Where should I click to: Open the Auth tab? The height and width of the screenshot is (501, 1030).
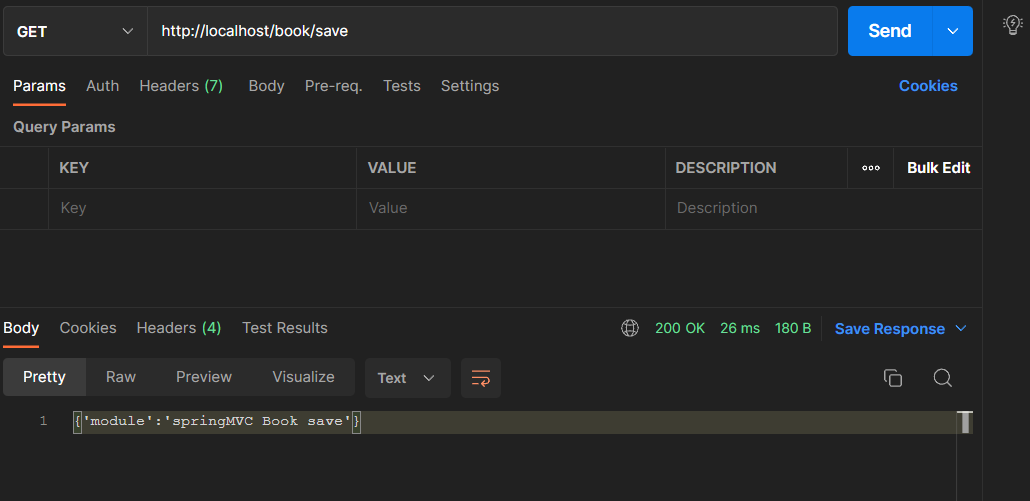tap(102, 86)
